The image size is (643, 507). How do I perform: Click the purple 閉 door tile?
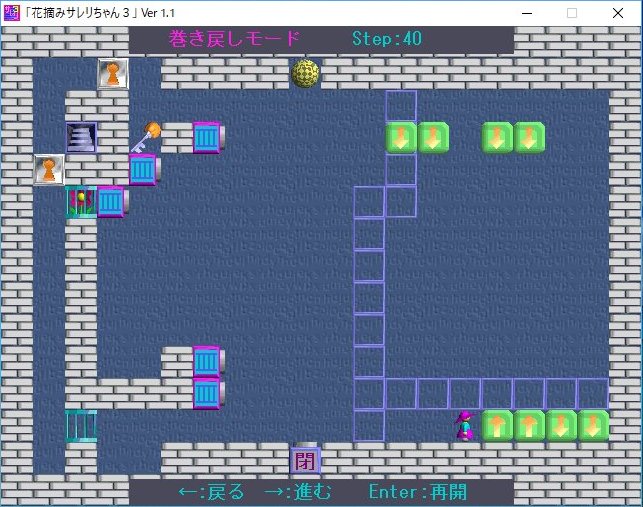[x=305, y=460]
